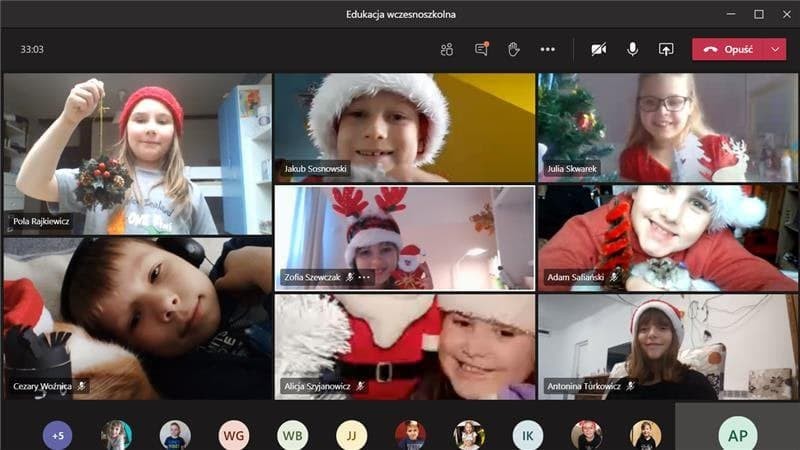Click the Jakub Sosnowski name label
This screenshot has height=450, width=800.
coord(315,168)
